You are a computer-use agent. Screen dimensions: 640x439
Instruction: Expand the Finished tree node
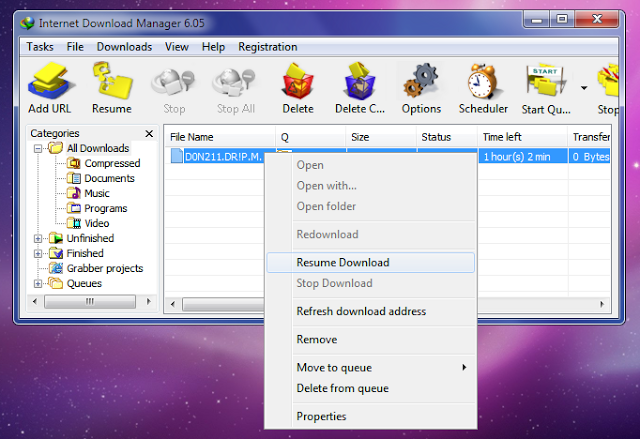point(38,254)
